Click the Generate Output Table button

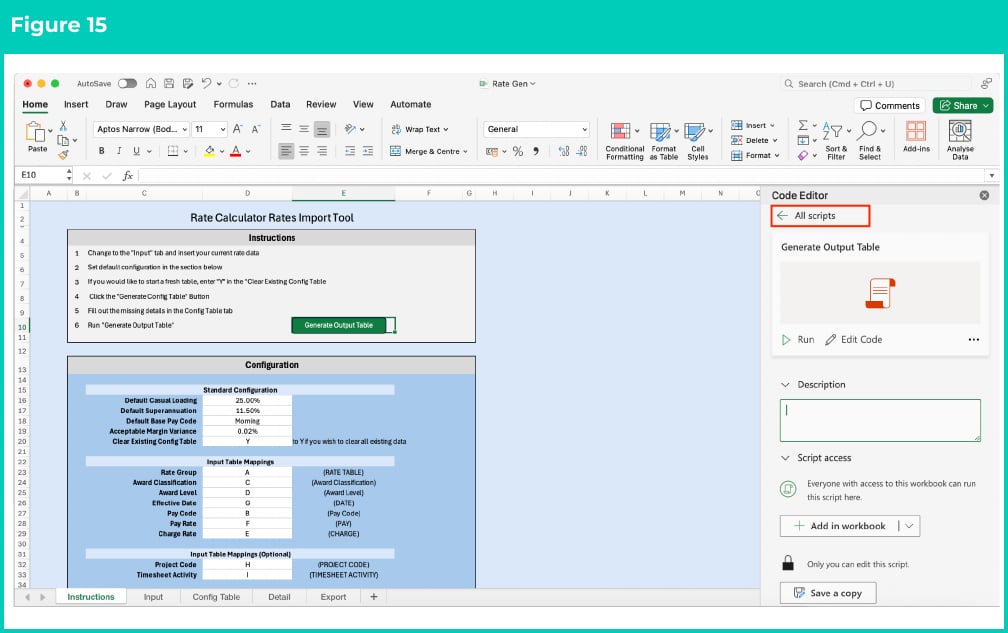(x=339, y=325)
